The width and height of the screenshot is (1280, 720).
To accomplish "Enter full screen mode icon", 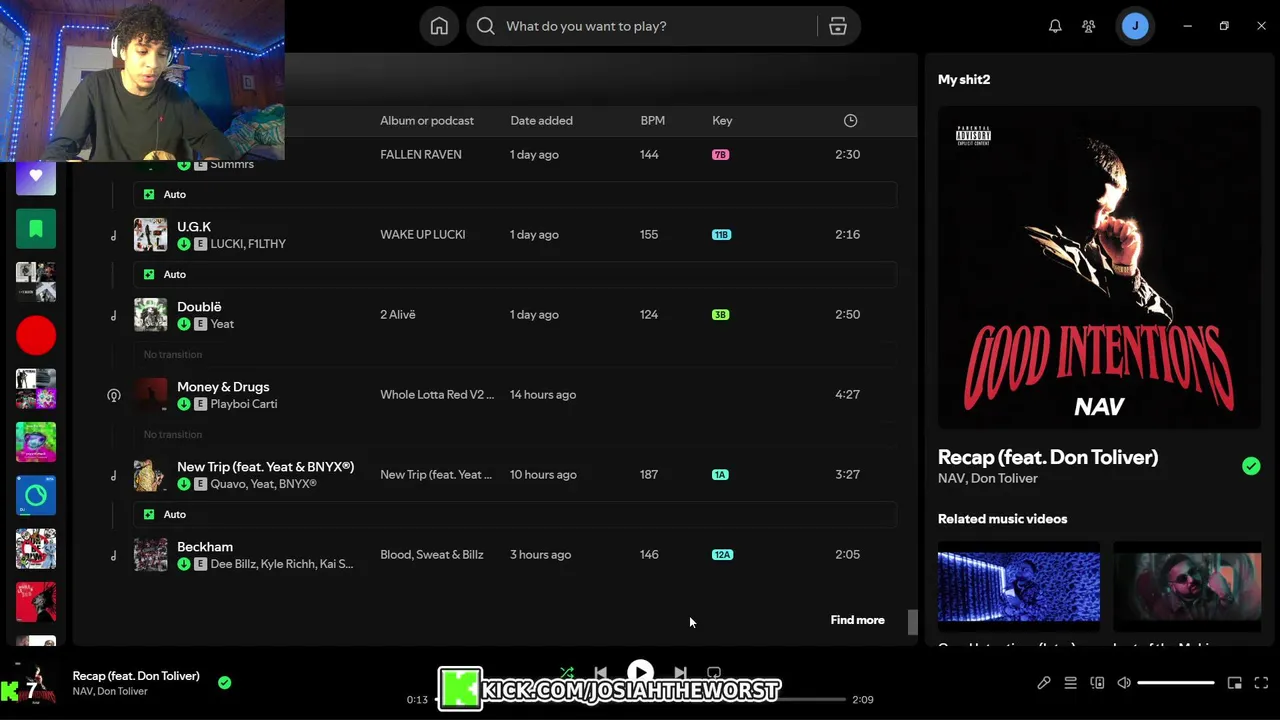I will click(x=1261, y=683).
